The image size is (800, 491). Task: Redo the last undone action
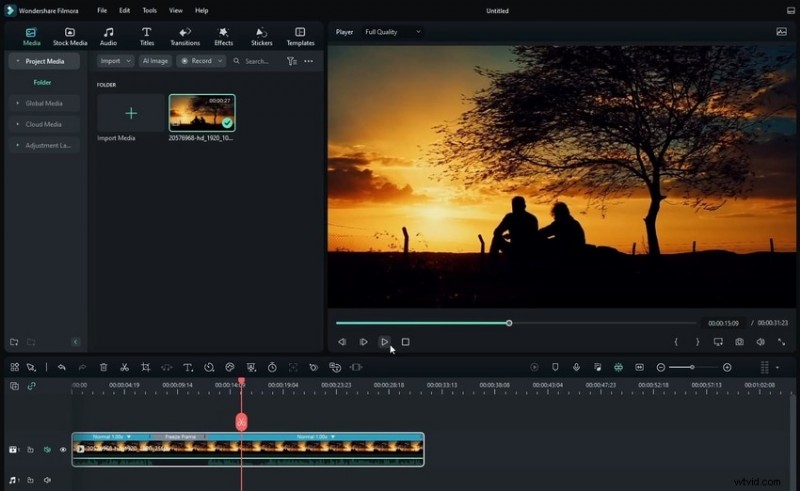point(82,367)
